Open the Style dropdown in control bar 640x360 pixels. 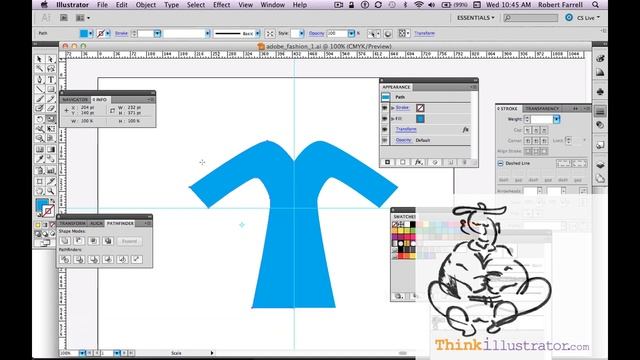tap(301, 33)
